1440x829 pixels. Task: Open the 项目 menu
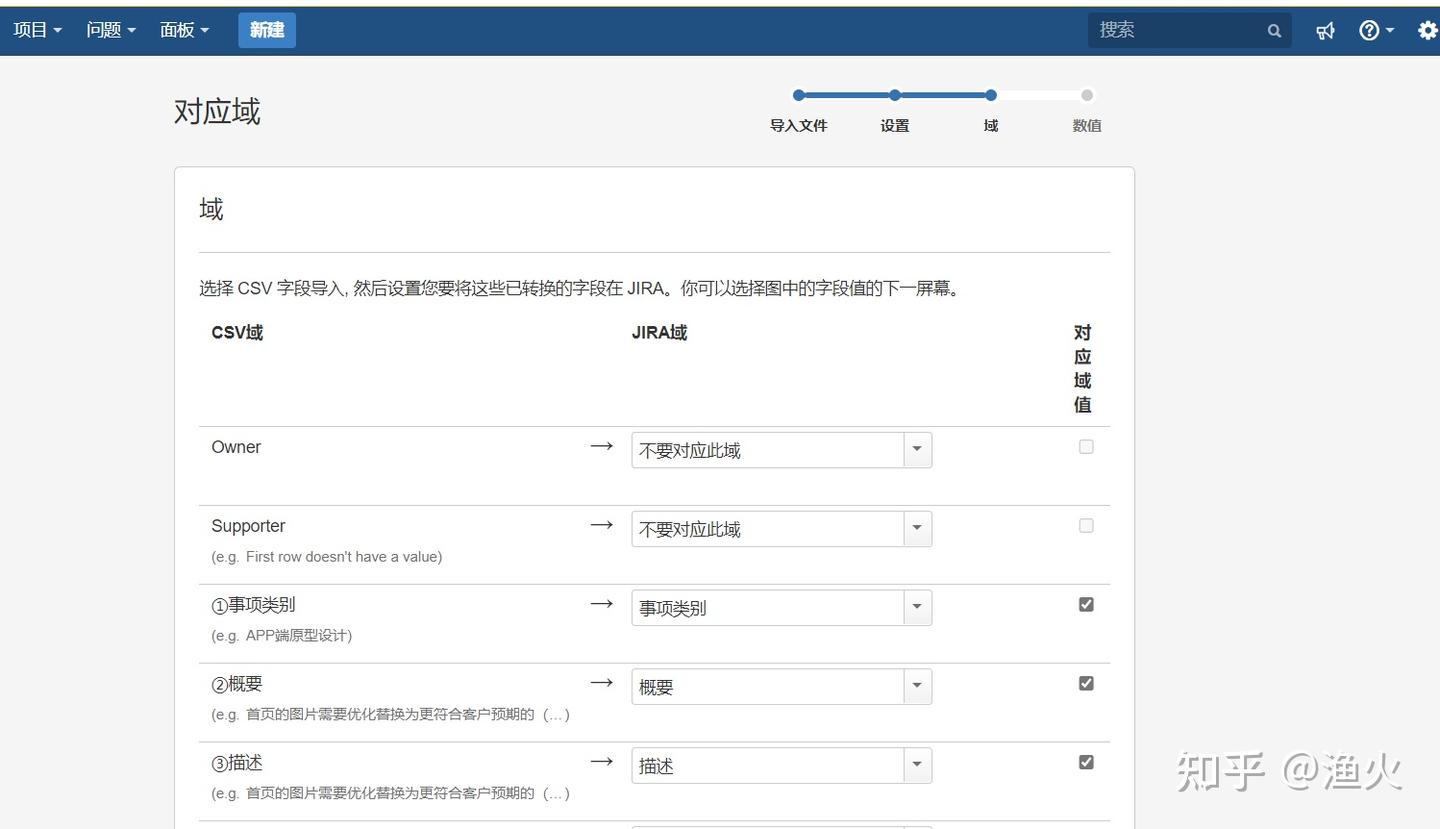click(x=37, y=30)
